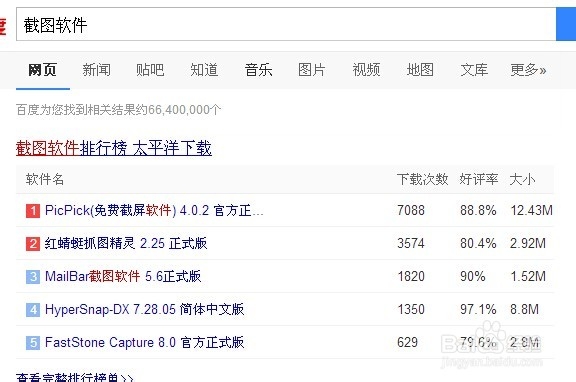Open the 截图软件排行榜 太平洋下载 result link
Screen dimensions: 576x382
coord(114,148)
